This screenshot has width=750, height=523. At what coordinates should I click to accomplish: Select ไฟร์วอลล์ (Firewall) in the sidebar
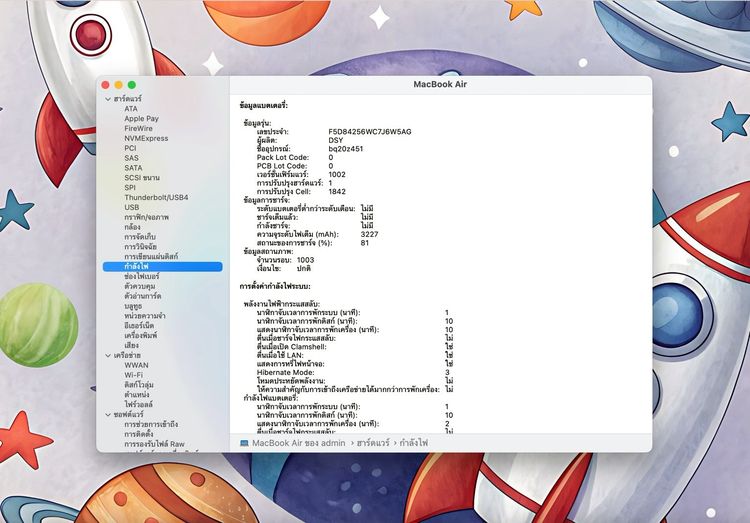(139, 405)
